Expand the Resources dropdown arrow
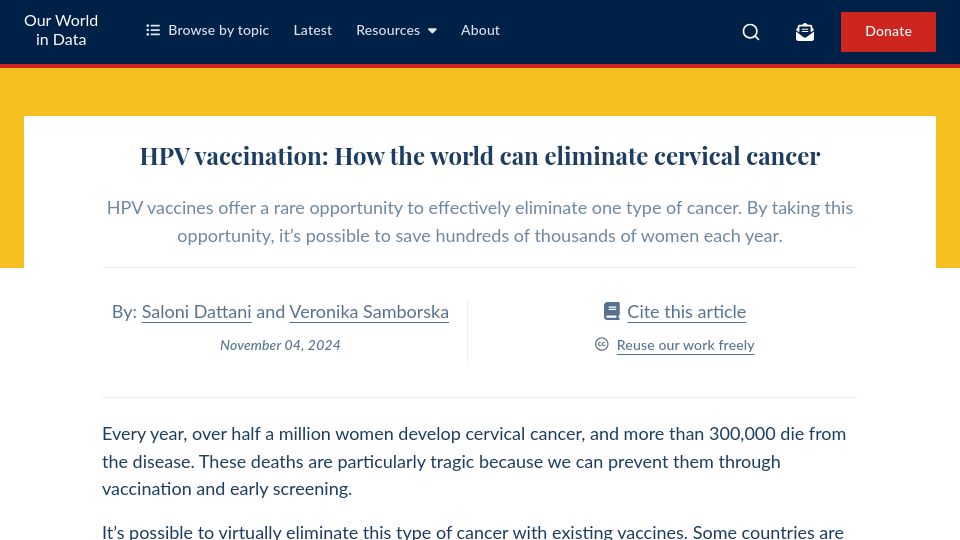This screenshot has height=540, width=960. point(432,31)
